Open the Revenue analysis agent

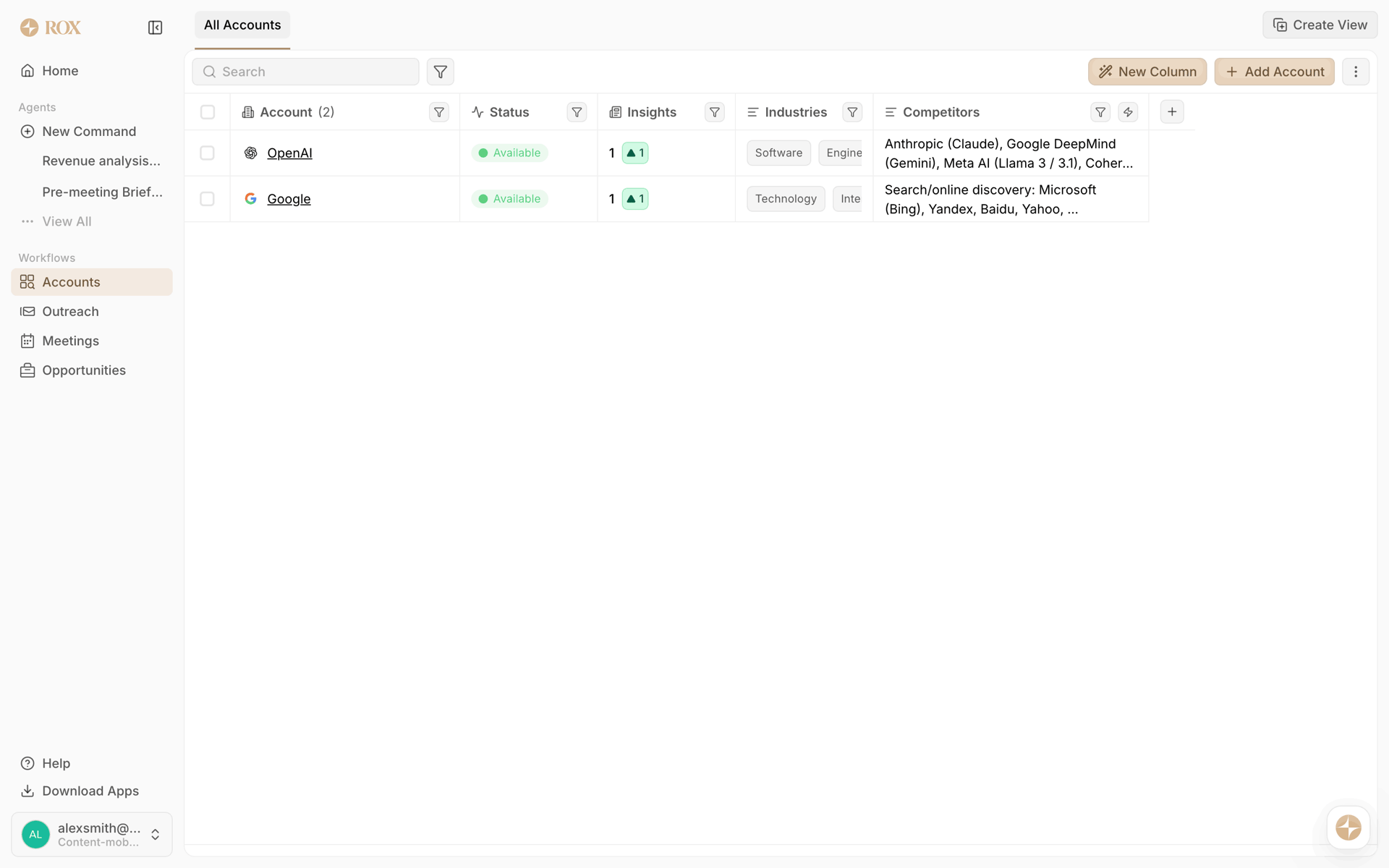coord(101,161)
